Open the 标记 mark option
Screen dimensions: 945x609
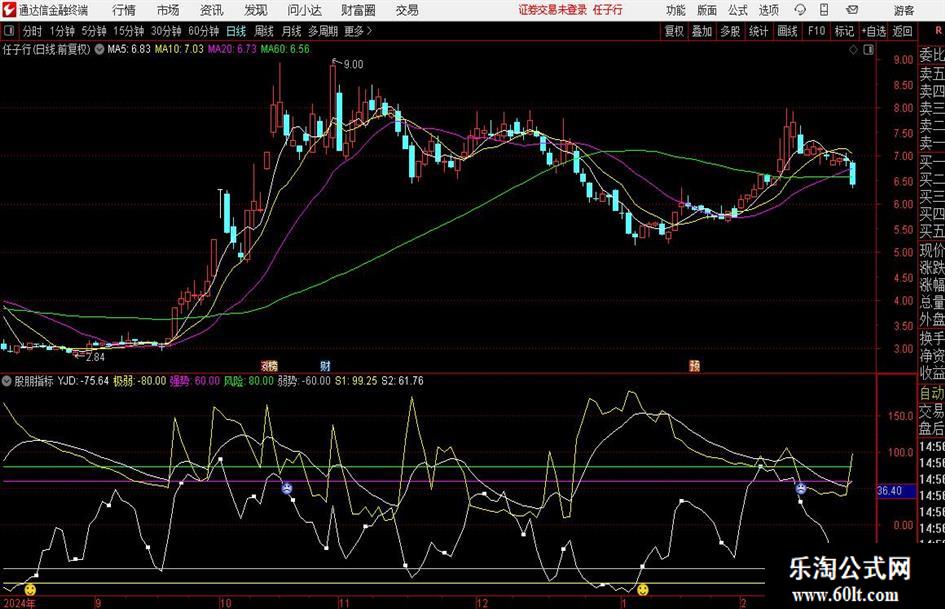pos(844,31)
